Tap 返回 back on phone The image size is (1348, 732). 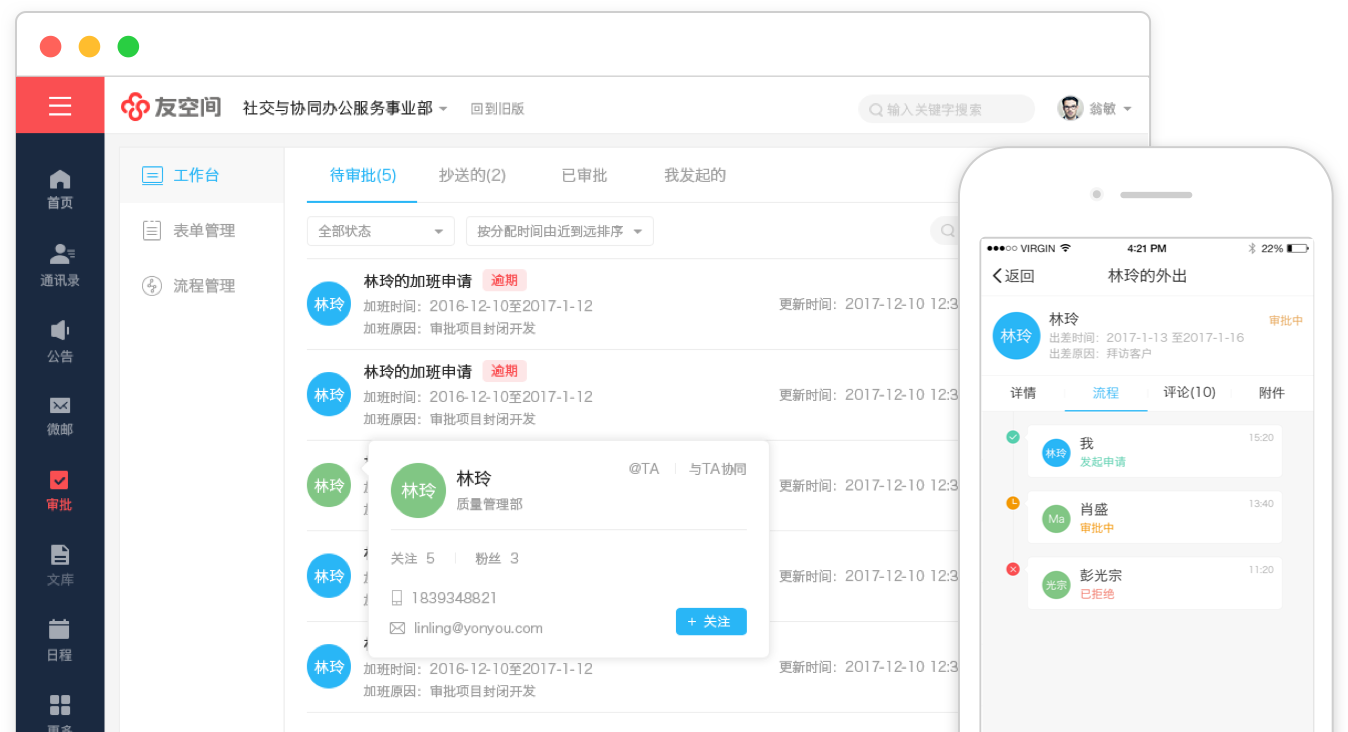click(x=1013, y=276)
